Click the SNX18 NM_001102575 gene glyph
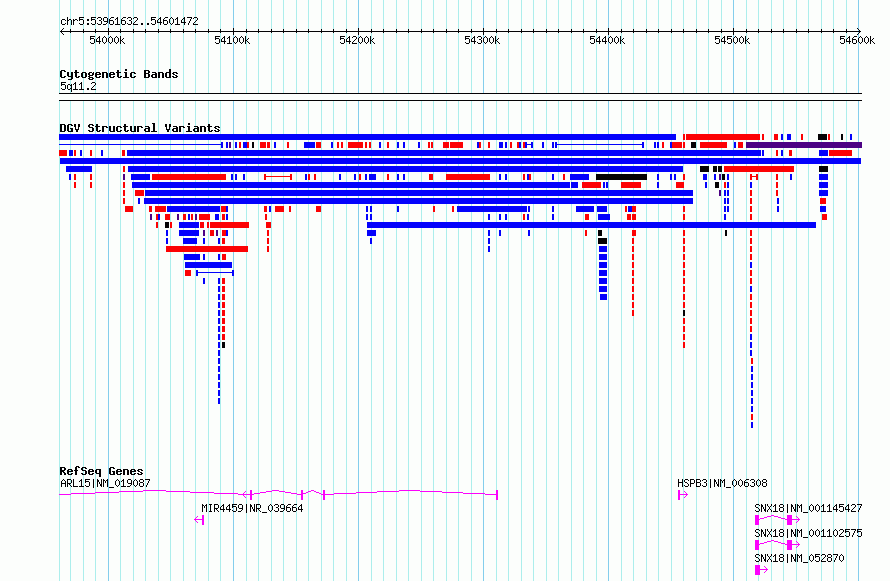The height and width of the screenshot is (581, 890). click(777, 545)
